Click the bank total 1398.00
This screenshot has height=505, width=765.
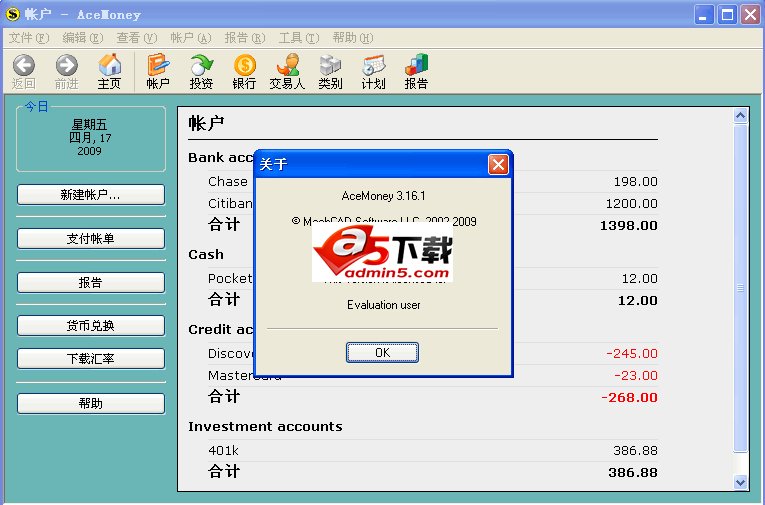coord(629,225)
